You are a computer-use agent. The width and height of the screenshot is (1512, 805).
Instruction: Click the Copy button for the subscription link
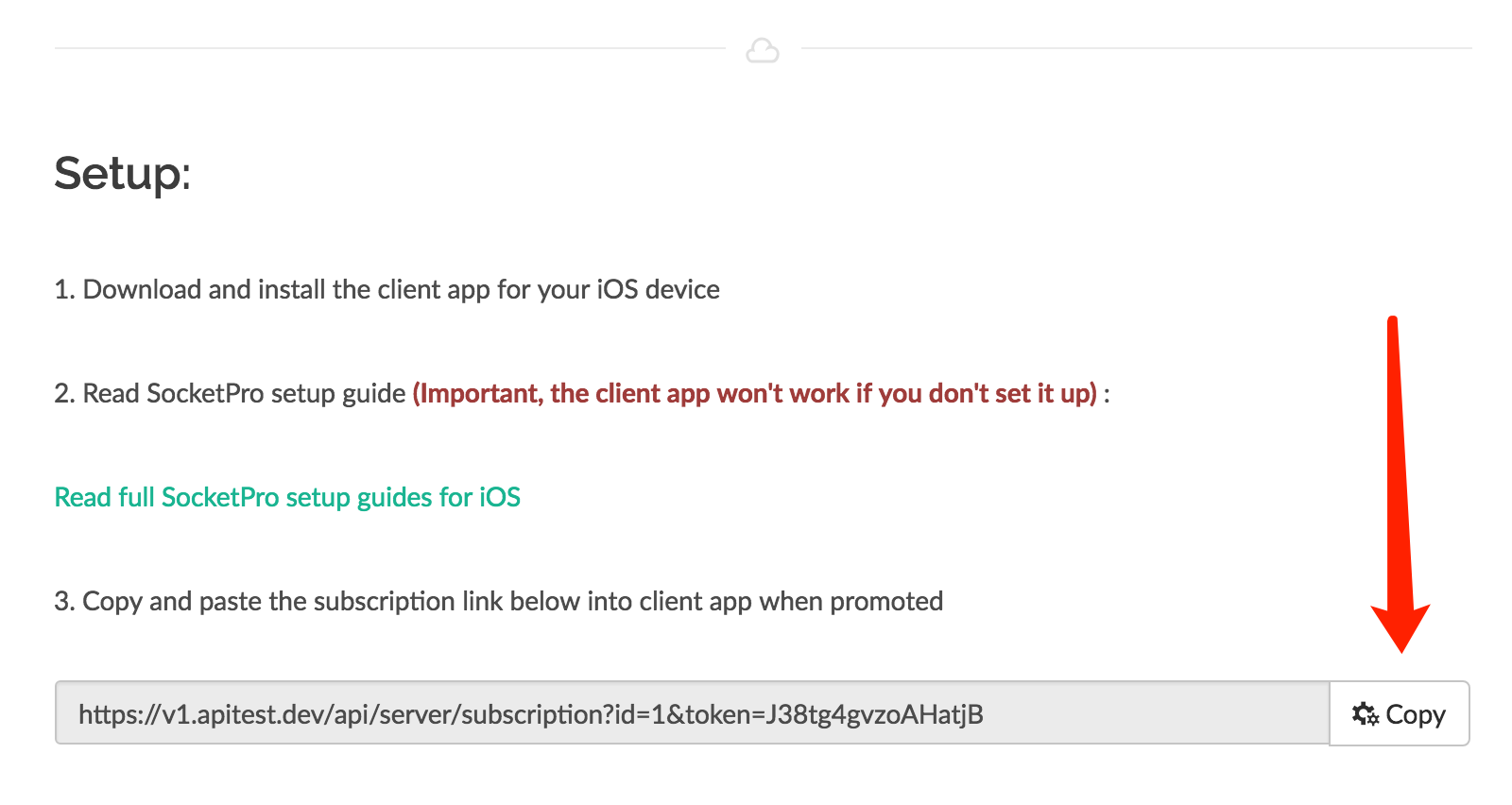tap(1400, 713)
